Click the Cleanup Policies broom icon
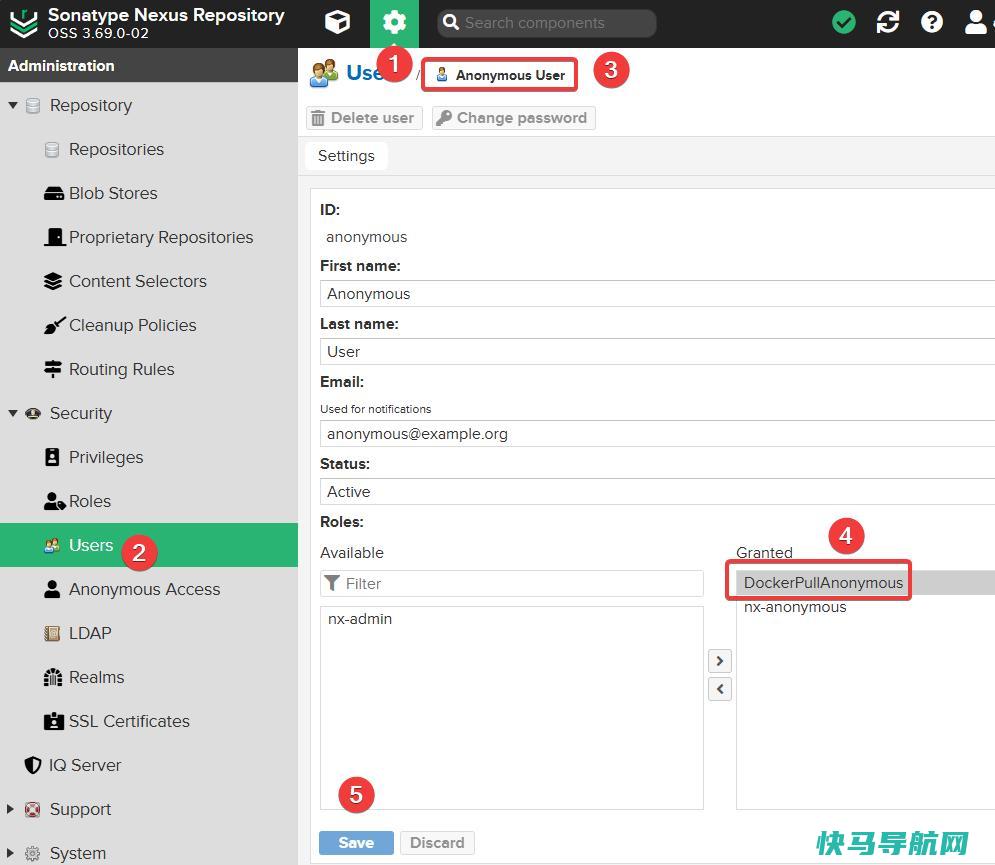 click(x=55, y=325)
